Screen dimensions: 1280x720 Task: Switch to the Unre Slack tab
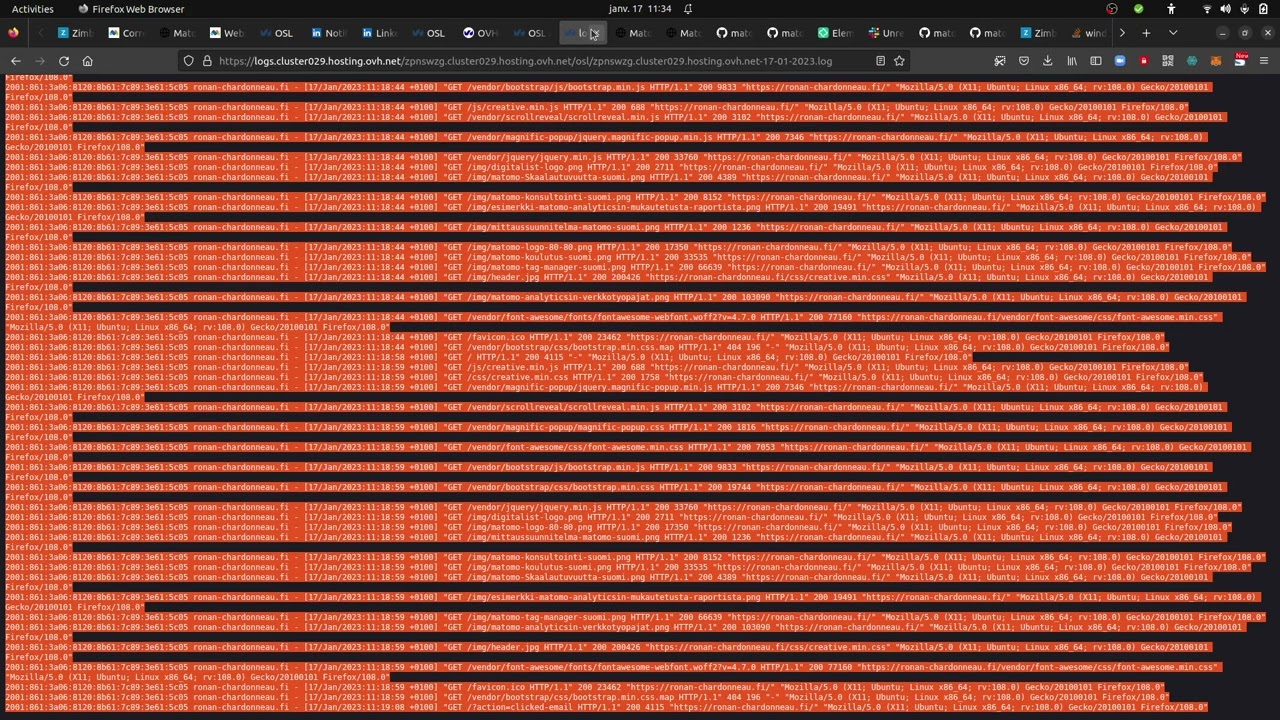point(887,33)
